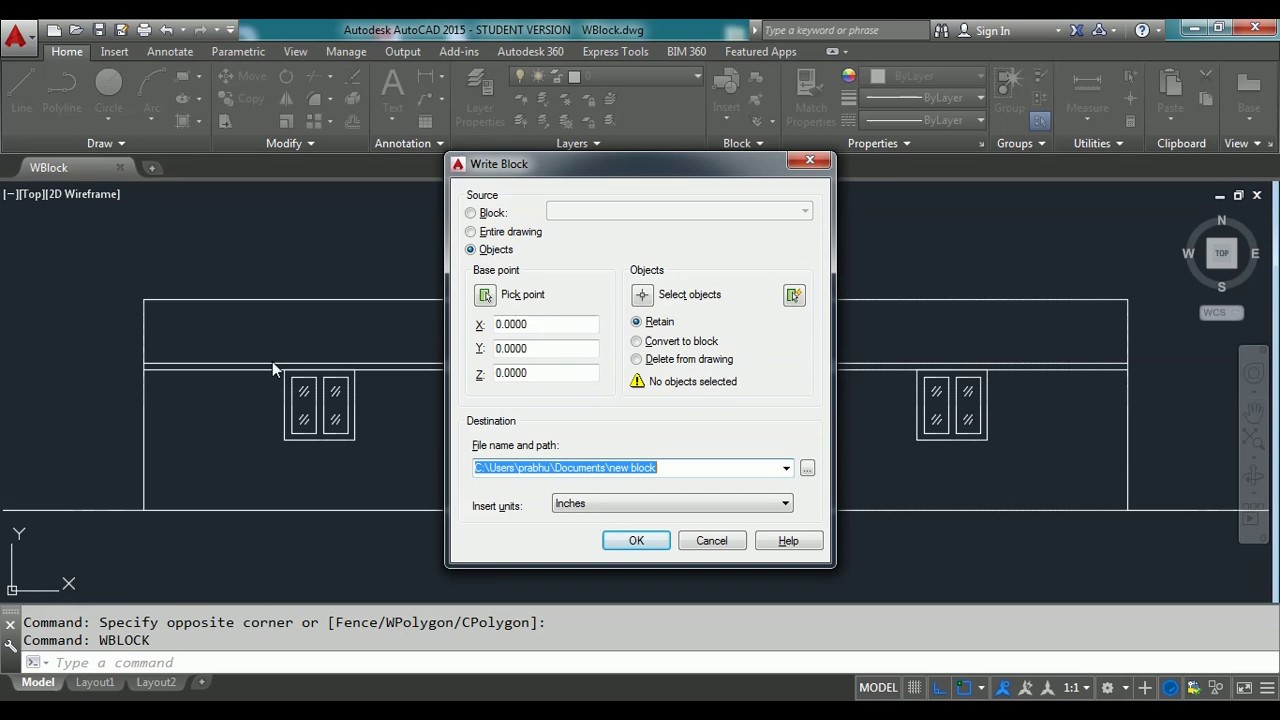
Task: Click the Match Properties tool
Action: pyautogui.click(x=811, y=98)
